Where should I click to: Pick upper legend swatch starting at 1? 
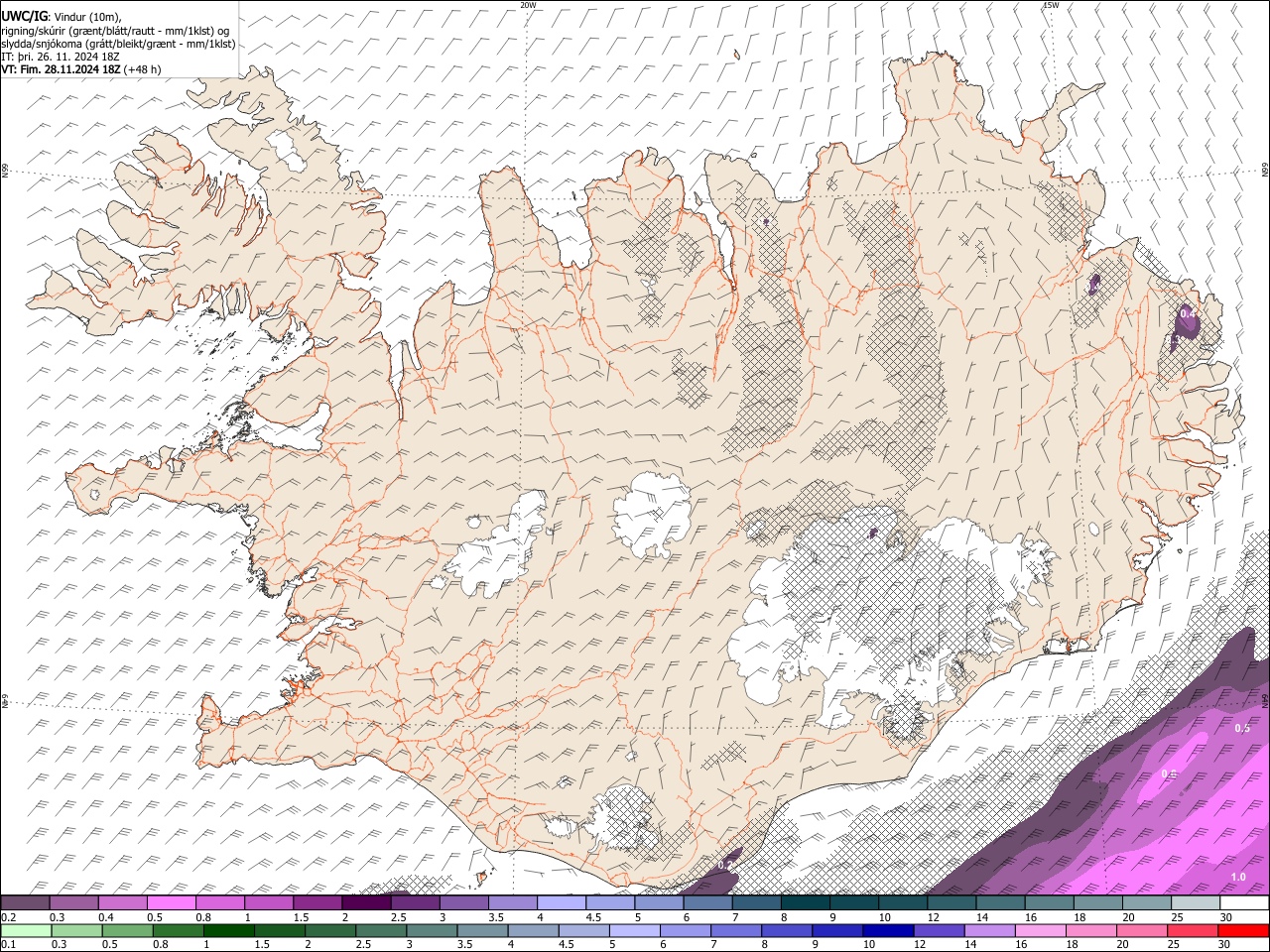(268, 902)
